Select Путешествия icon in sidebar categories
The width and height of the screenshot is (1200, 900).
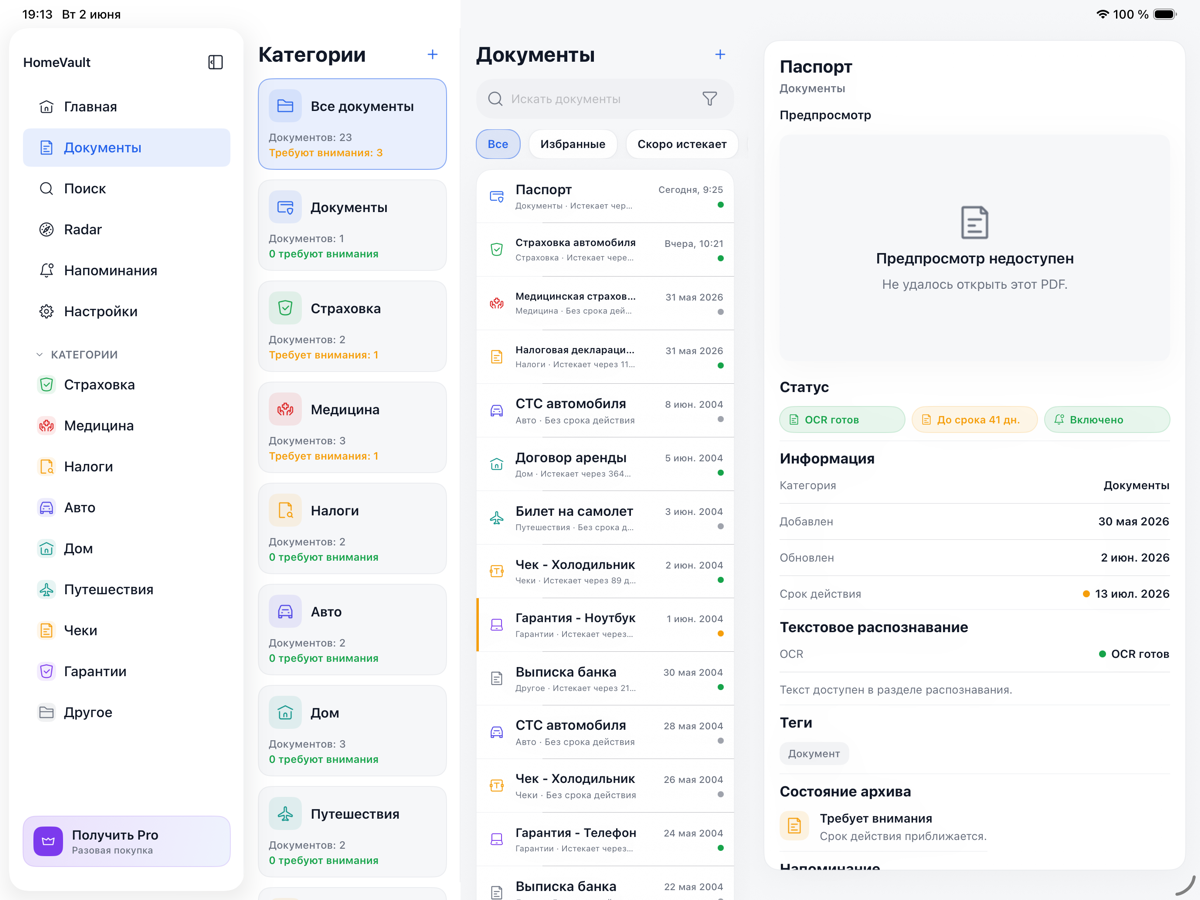tap(46, 589)
